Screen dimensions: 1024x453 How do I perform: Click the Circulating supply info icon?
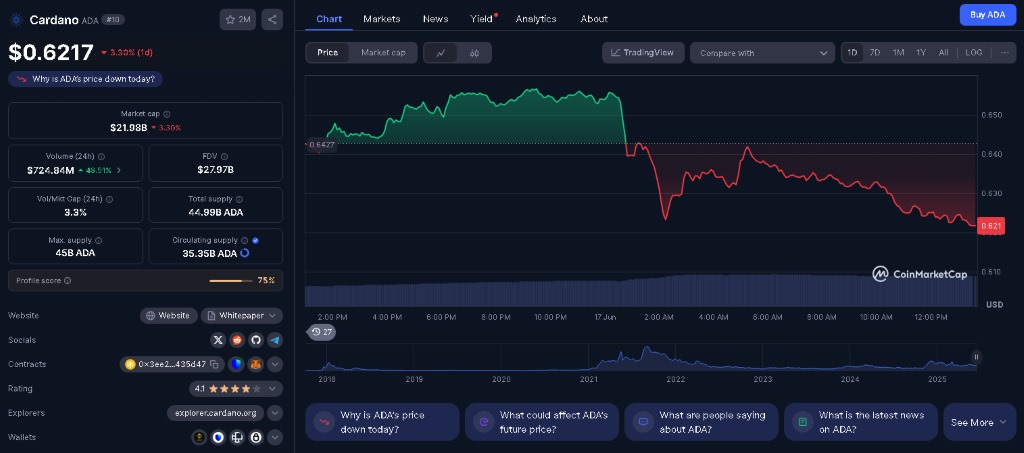coord(244,240)
